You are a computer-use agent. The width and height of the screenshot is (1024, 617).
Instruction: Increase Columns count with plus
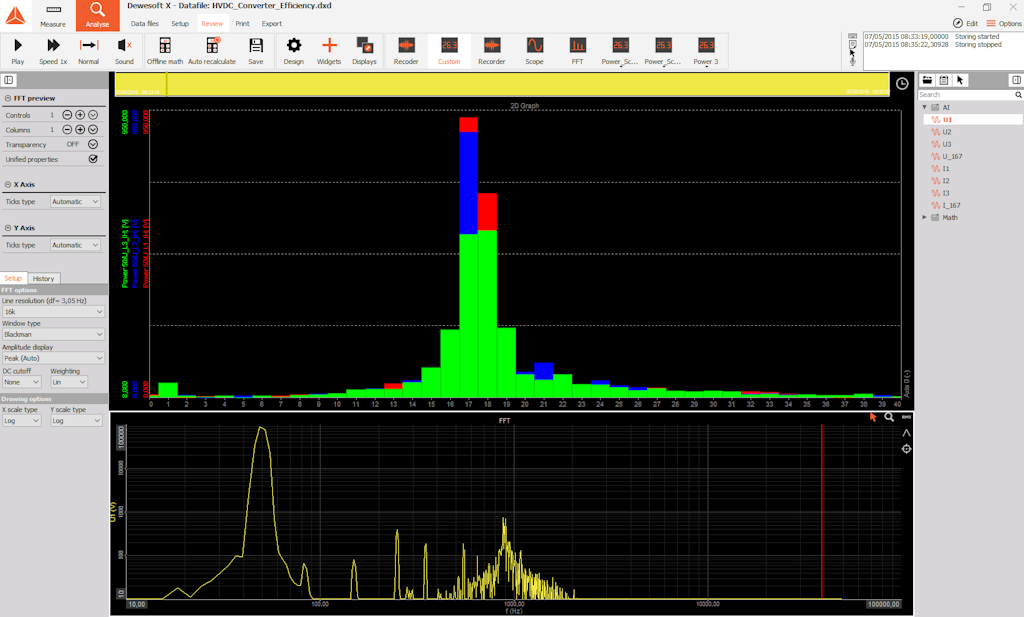tap(80, 129)
